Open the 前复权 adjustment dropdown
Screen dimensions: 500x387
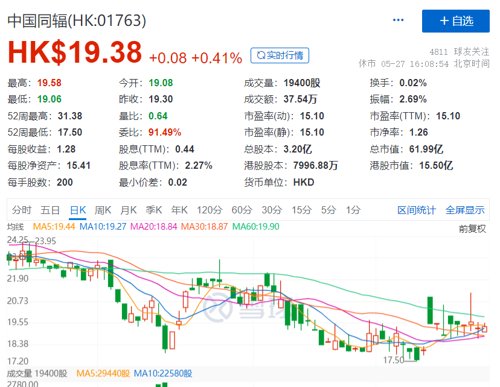pyautogui.click(x=472, y=229)
